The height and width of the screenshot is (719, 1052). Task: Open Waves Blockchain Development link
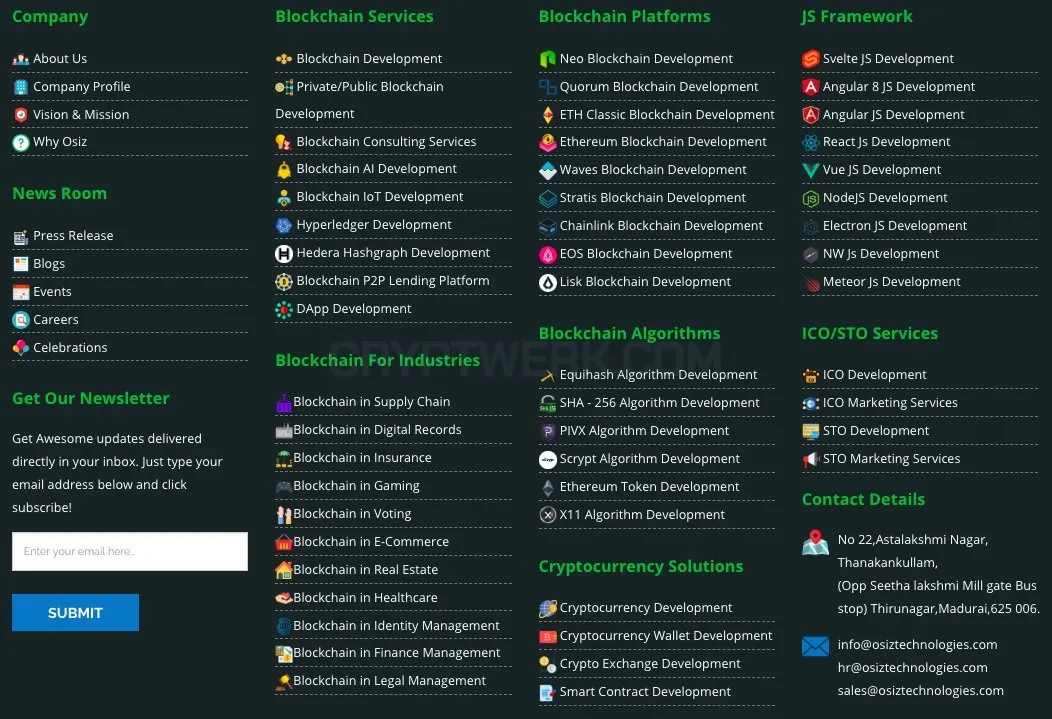(653, 170)
